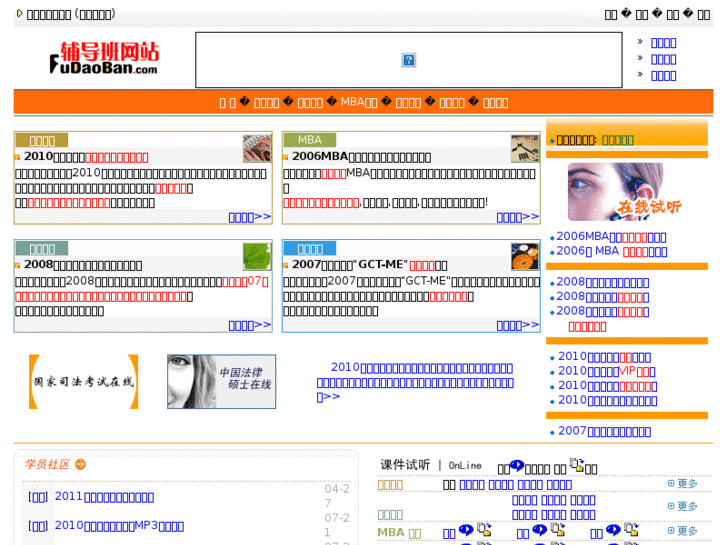Click the third blue listen bubble in MBA row
The height and width of the screenshot is (545, 727).
(613, 530)
